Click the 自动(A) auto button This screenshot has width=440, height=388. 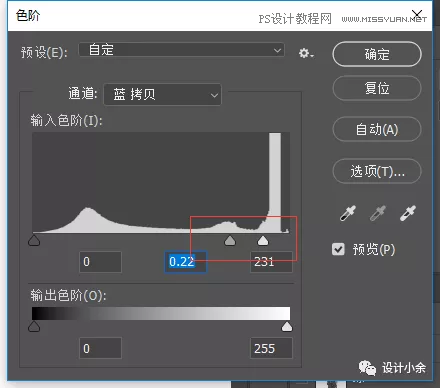pyautogui.click(x=377, y=129)
